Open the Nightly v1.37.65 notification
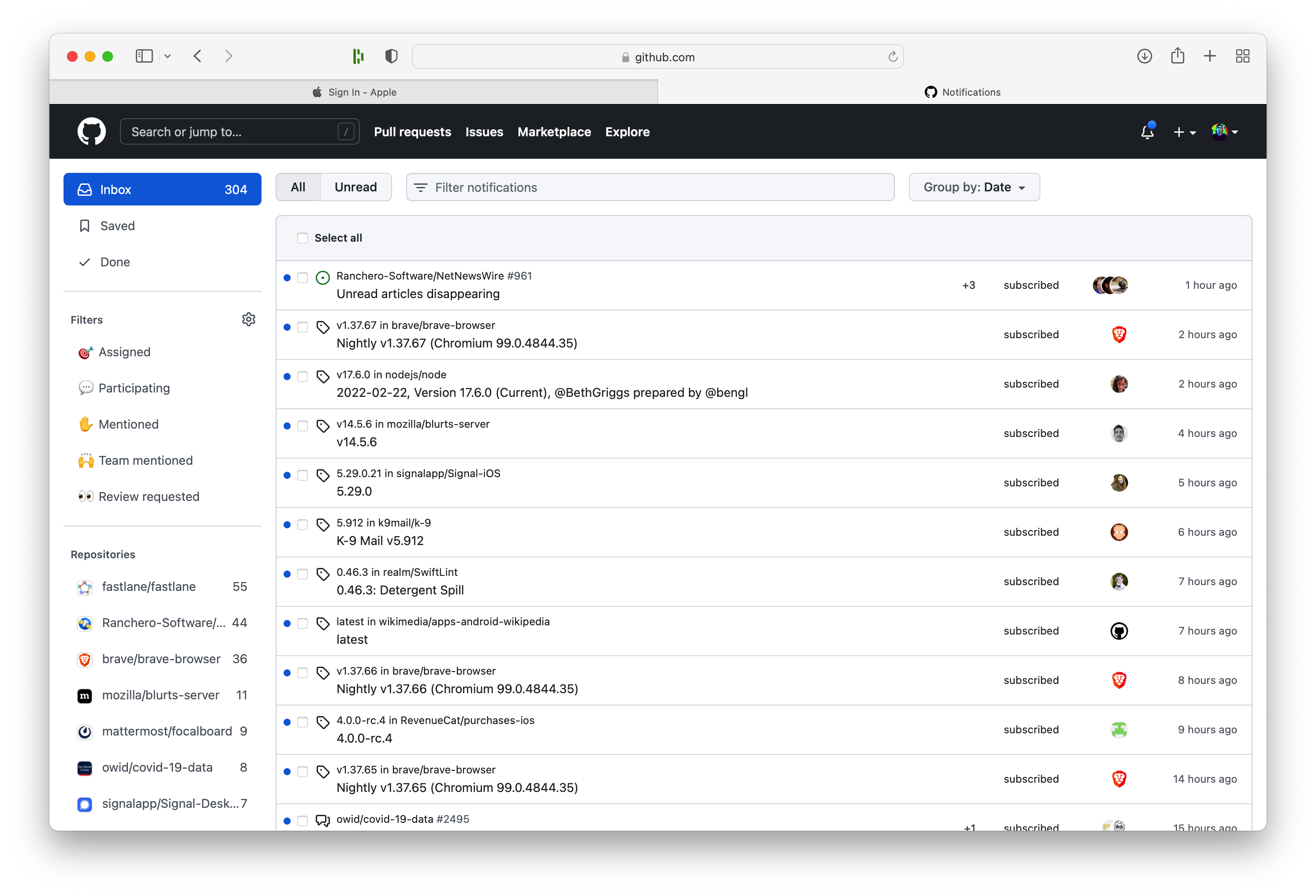Image resolution: width=1316 pixels, height=896 pixels. [764, 780]
